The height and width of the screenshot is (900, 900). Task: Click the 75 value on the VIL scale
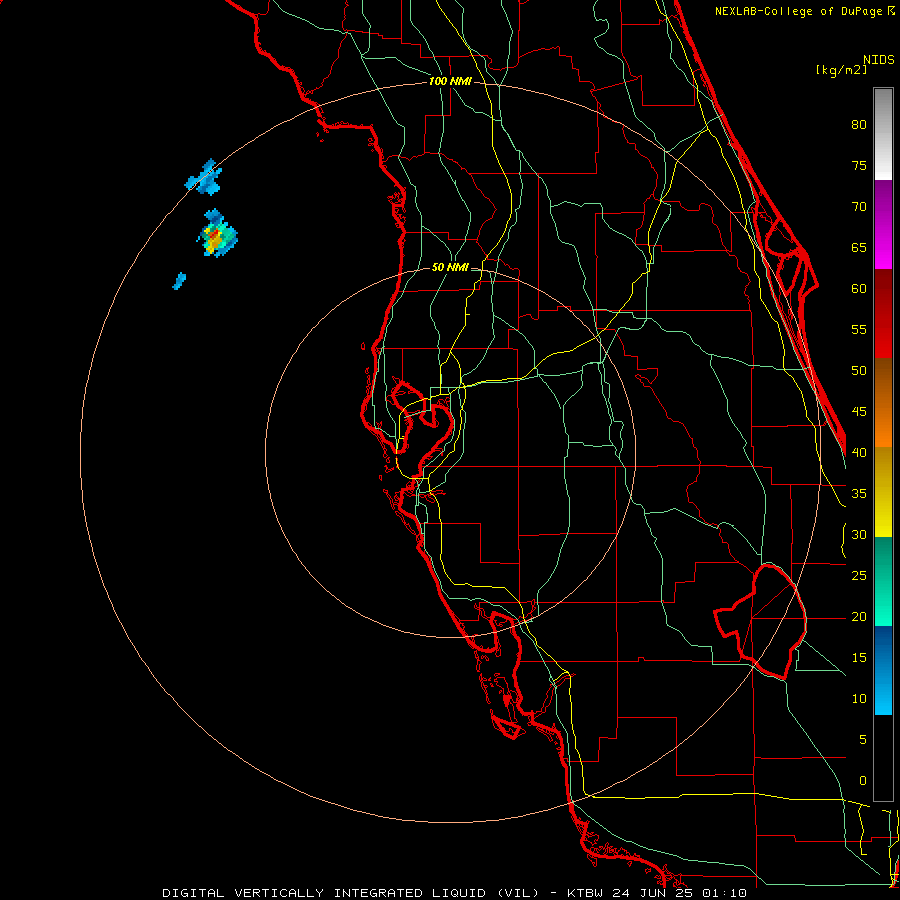[859, 165]
